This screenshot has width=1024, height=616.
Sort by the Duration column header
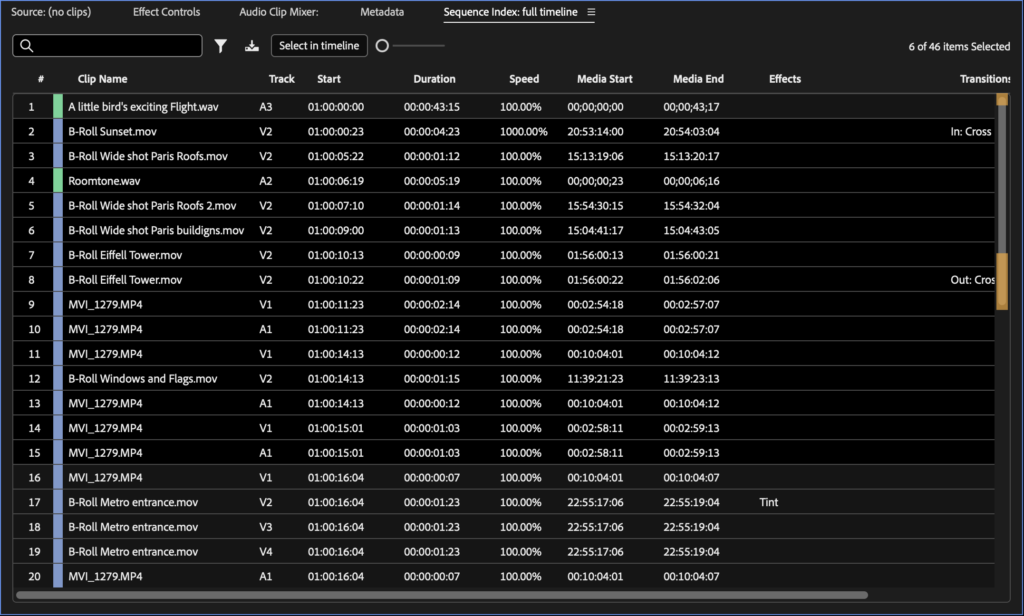point(434,79)
